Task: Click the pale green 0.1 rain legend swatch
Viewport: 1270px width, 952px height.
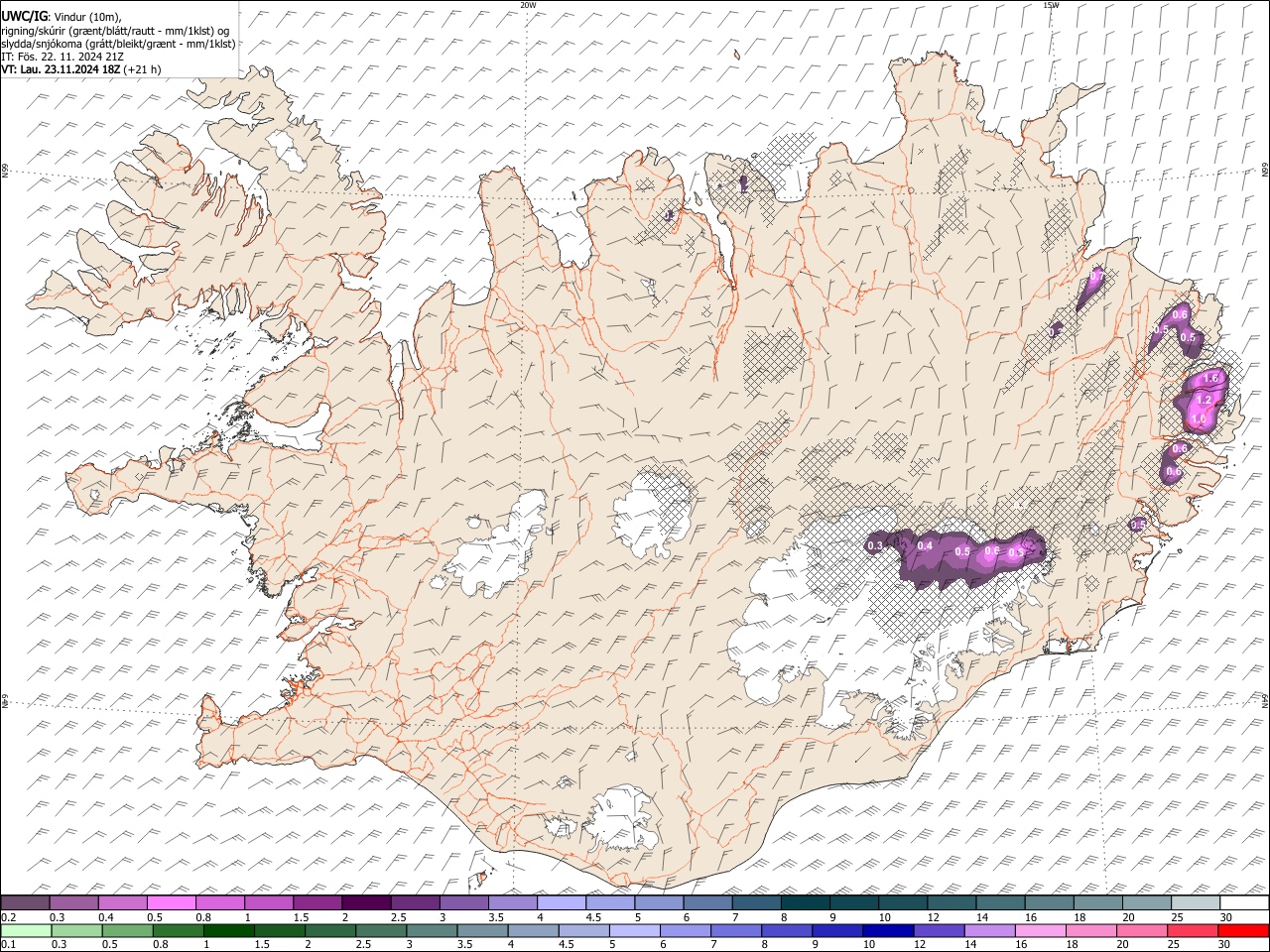Action: pyautogui.click(x=26, y=931)
